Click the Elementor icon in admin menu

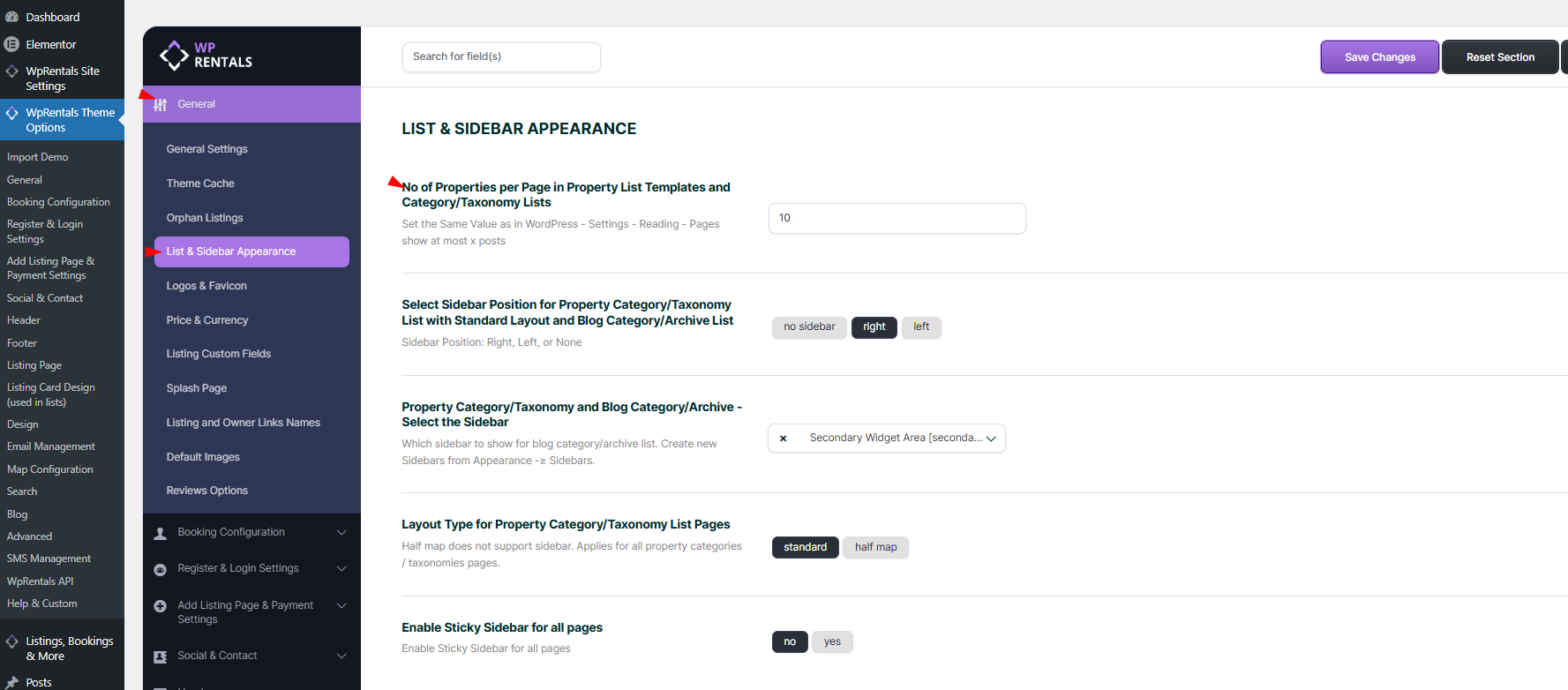point(12,44)
